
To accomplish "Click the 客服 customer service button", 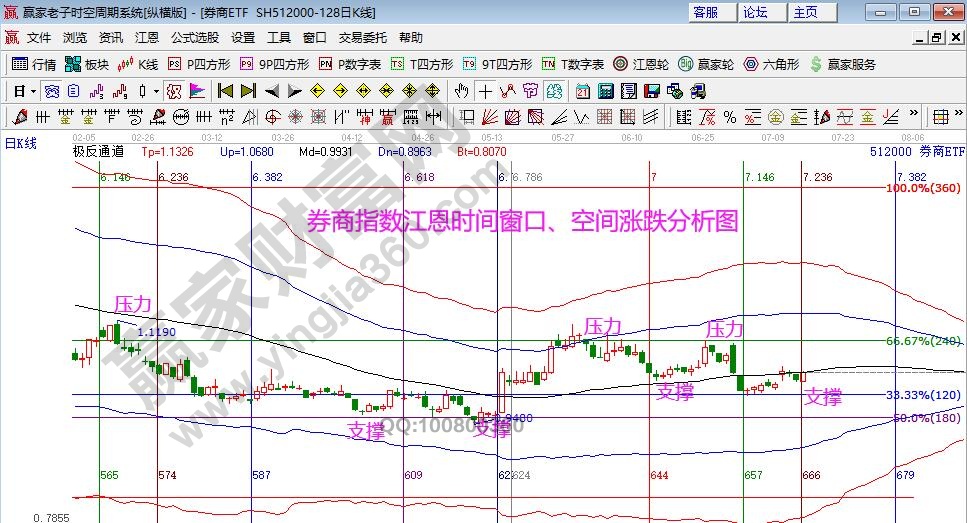I will click(705, 12).
